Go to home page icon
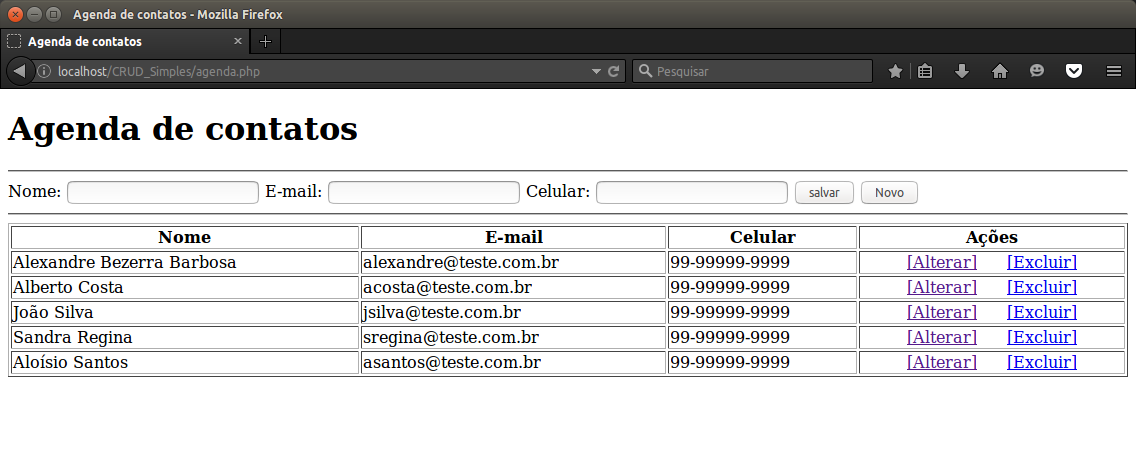The height and width of the screenshot is (459, 1136). 1000,71
